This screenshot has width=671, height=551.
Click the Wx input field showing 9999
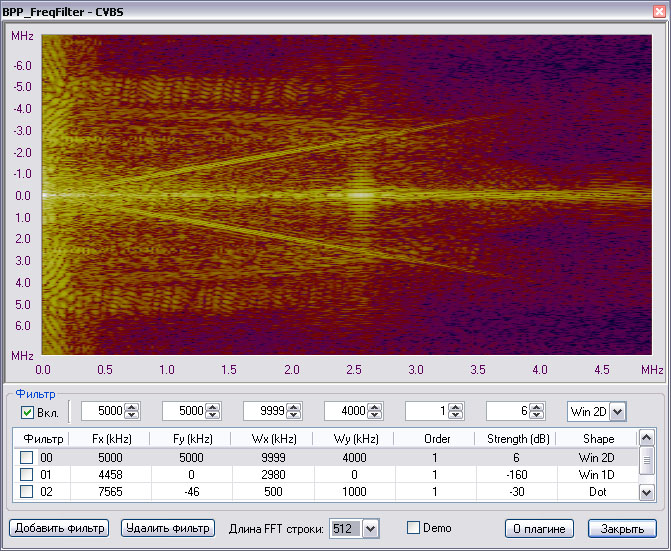[x=266, y=411]
